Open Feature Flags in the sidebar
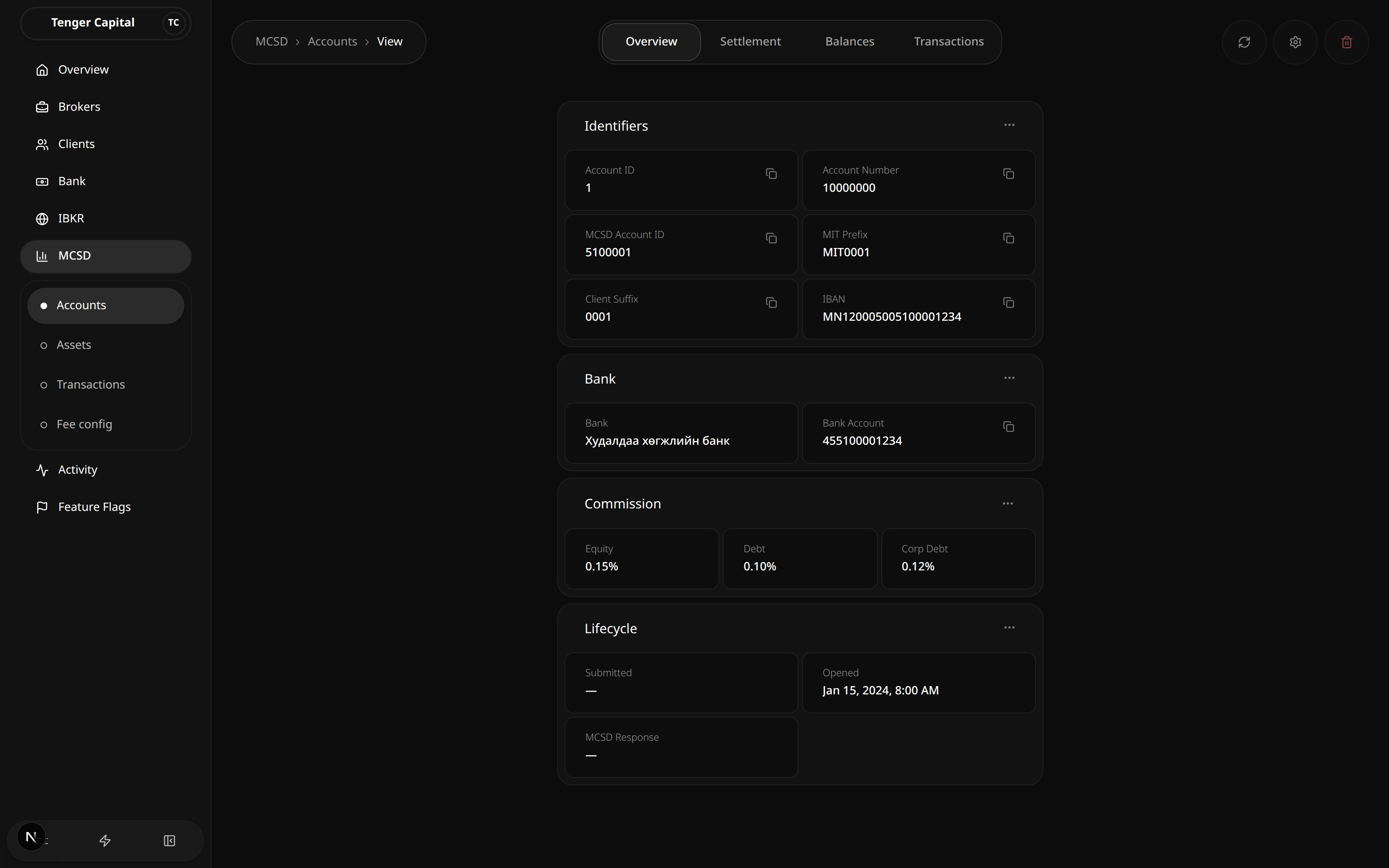 [105, 508]
